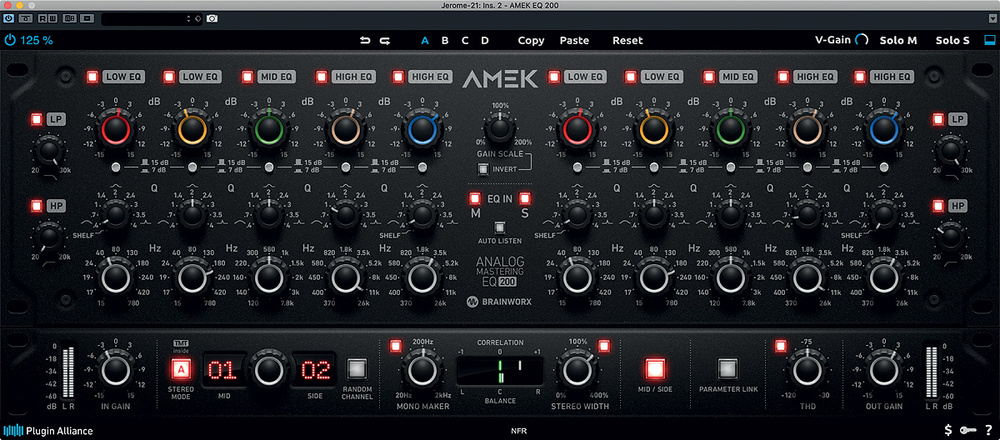
Task: Click the V-Gain knob
Action: click(x=862, y=40)
